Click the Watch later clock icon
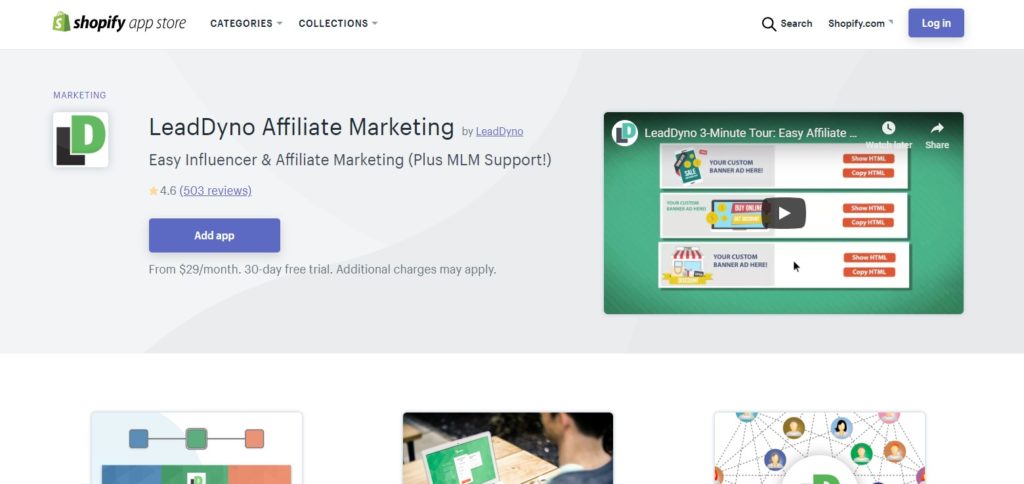This screenshot has width=1024, height=484. [888, 128]
